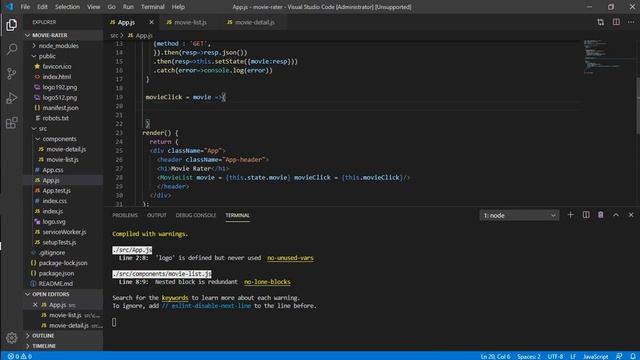The image size is (640, 360).
Task: Collapse the Open Editors section
Action: click(51, 294)
